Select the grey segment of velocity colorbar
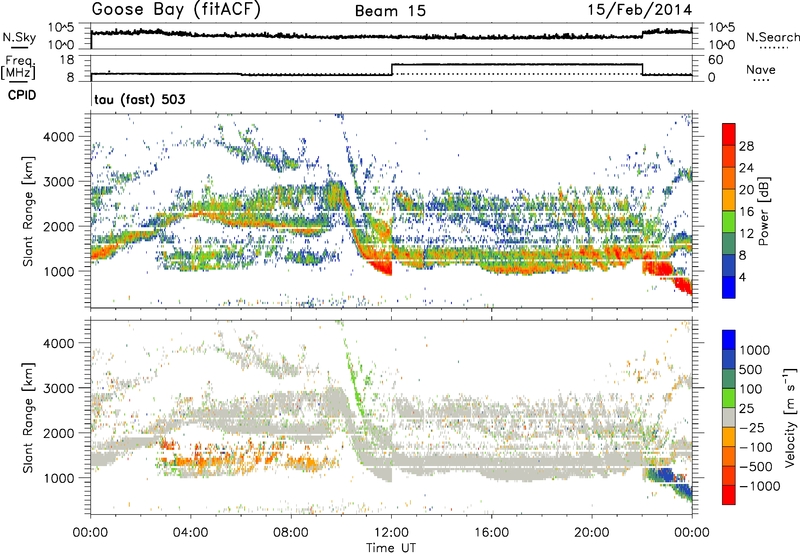Viewport: 800px width, 554px height. point(729,418)
